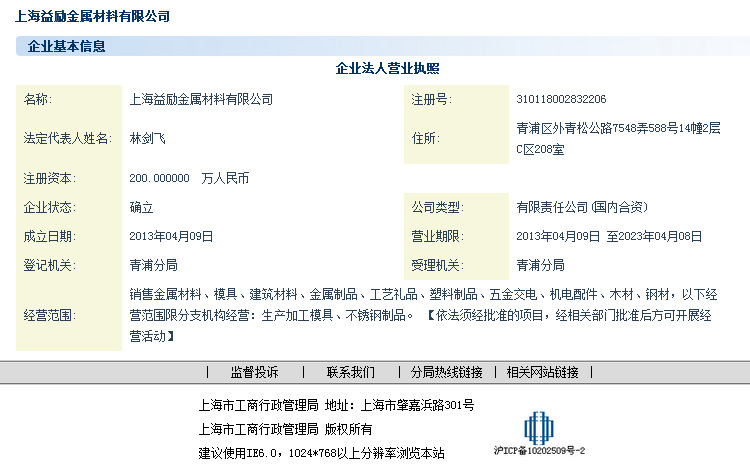Click the 登记机关: field label
750x471 pixels.
coord(50,265)
